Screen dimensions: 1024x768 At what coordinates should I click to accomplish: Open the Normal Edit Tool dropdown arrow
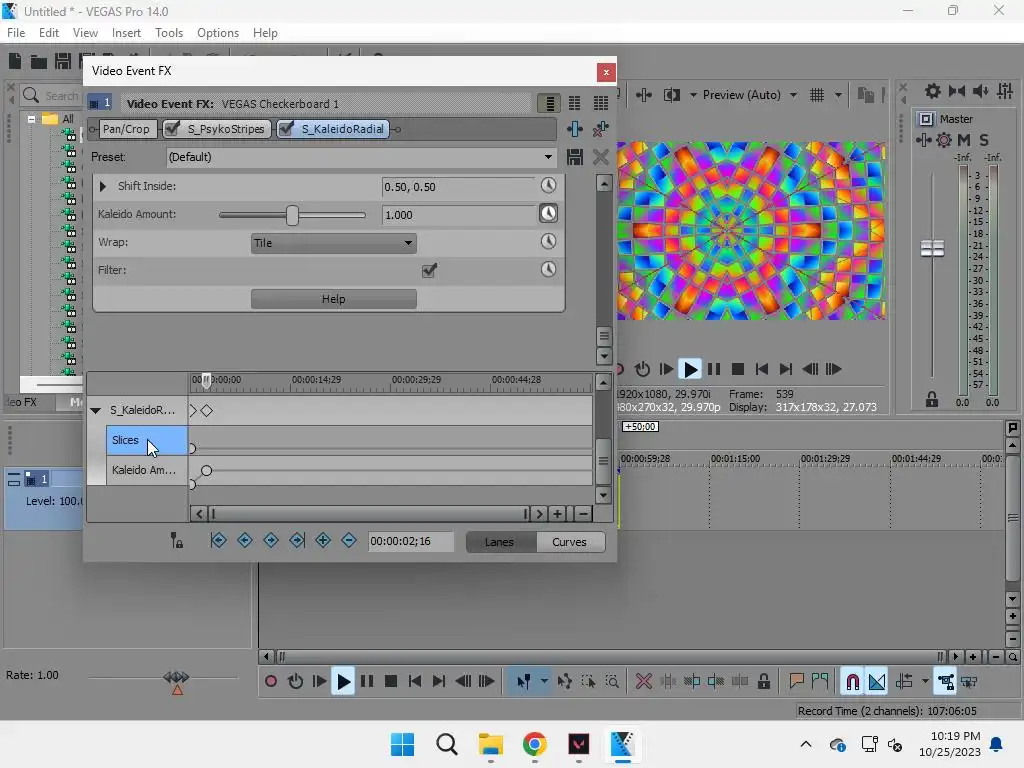[544, 682]
